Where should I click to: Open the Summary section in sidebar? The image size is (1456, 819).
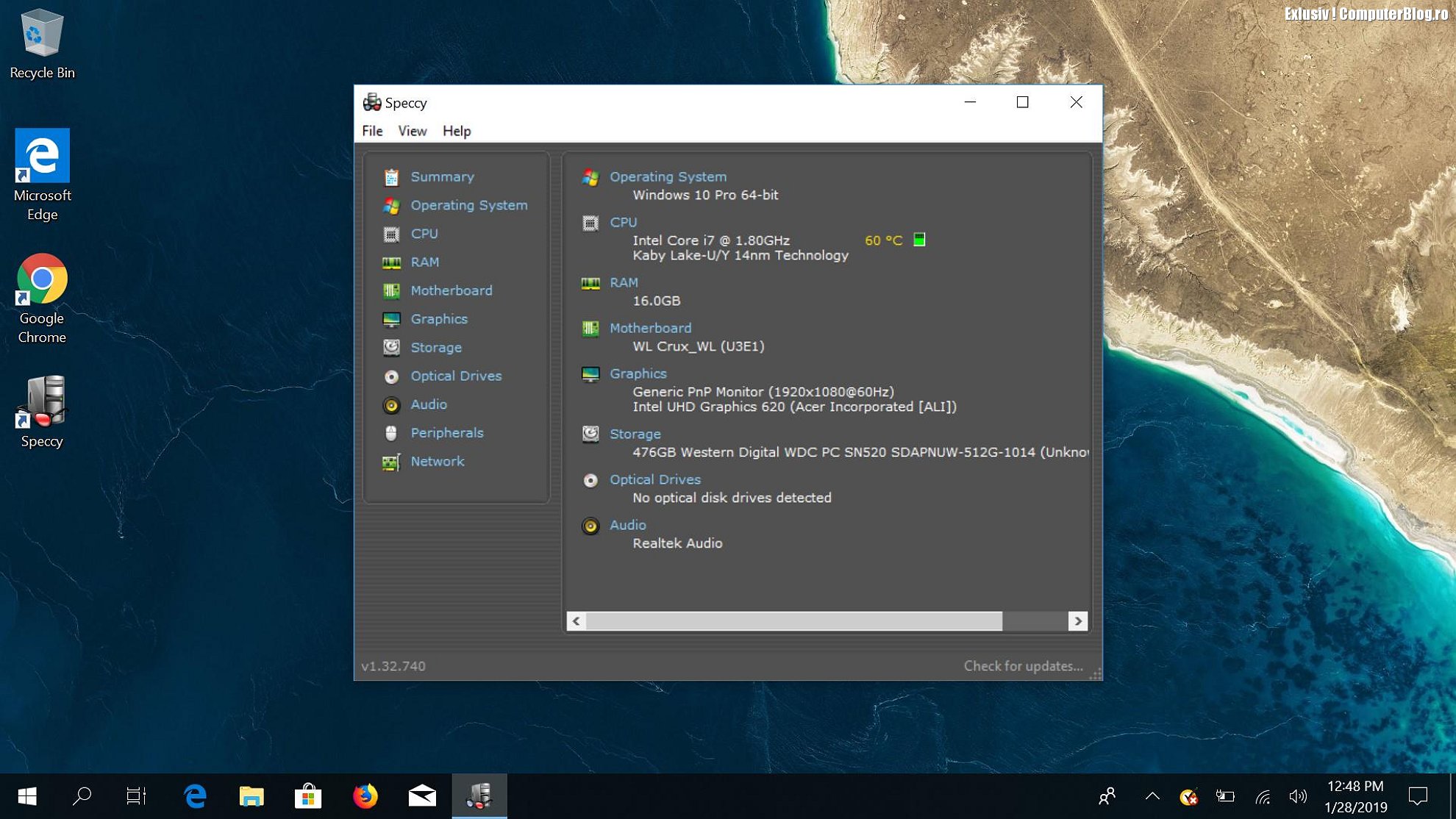pos(441,176)
